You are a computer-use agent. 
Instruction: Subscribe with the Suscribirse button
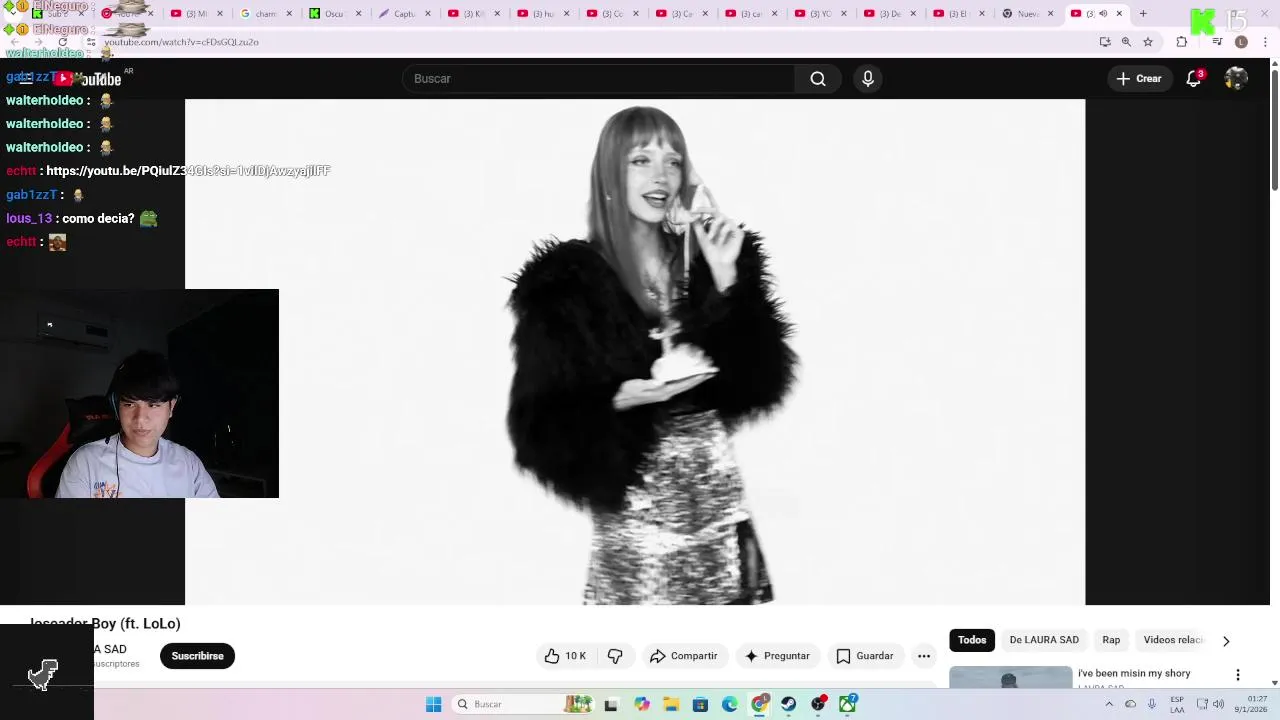[197, 656]
